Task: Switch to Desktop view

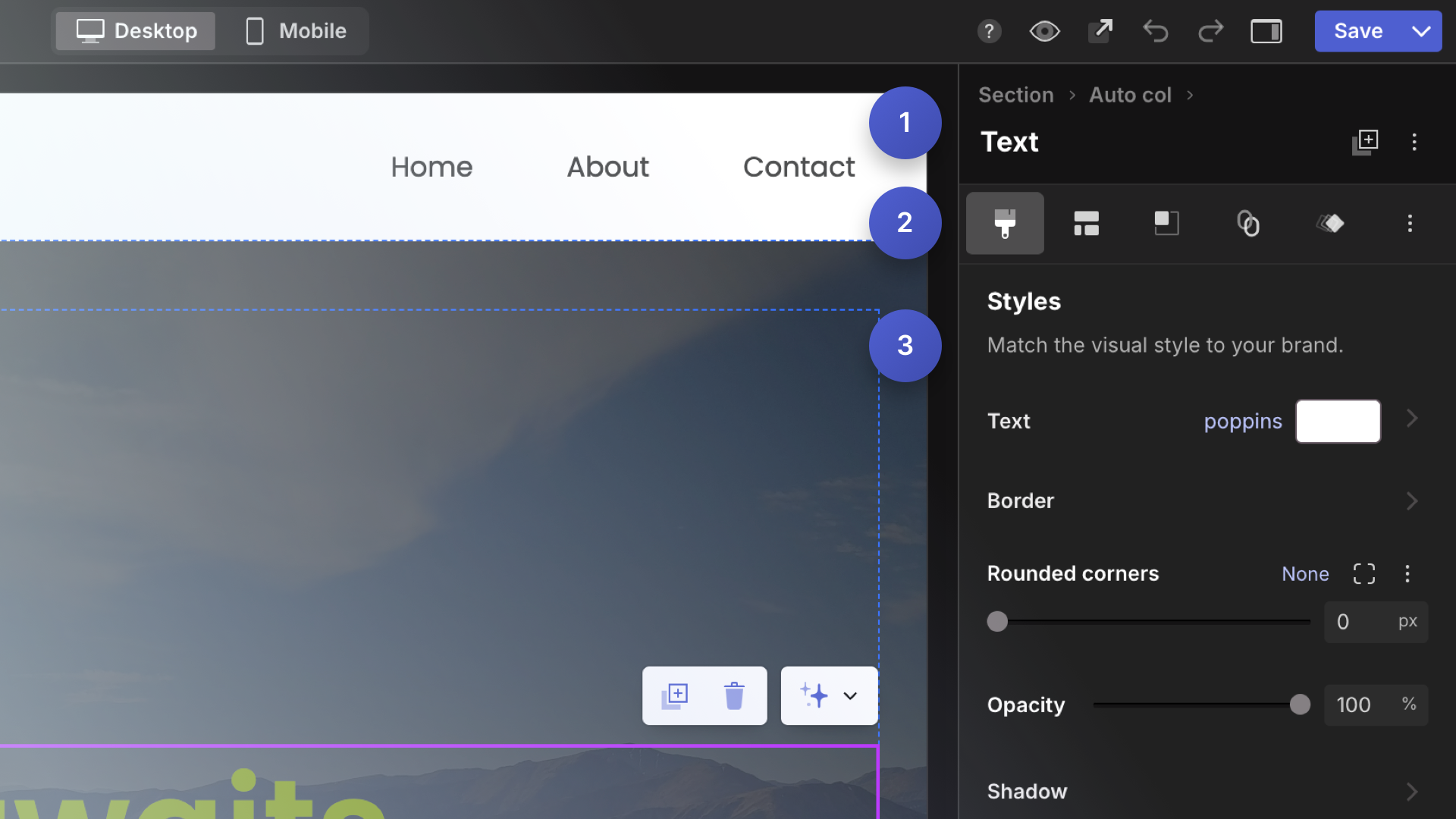Action: [x=135, y=31]
